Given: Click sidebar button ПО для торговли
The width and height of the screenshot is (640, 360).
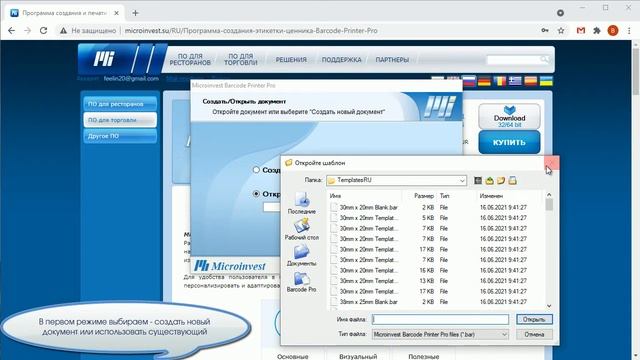Looking at the screenshot, I should pos(120,120).
